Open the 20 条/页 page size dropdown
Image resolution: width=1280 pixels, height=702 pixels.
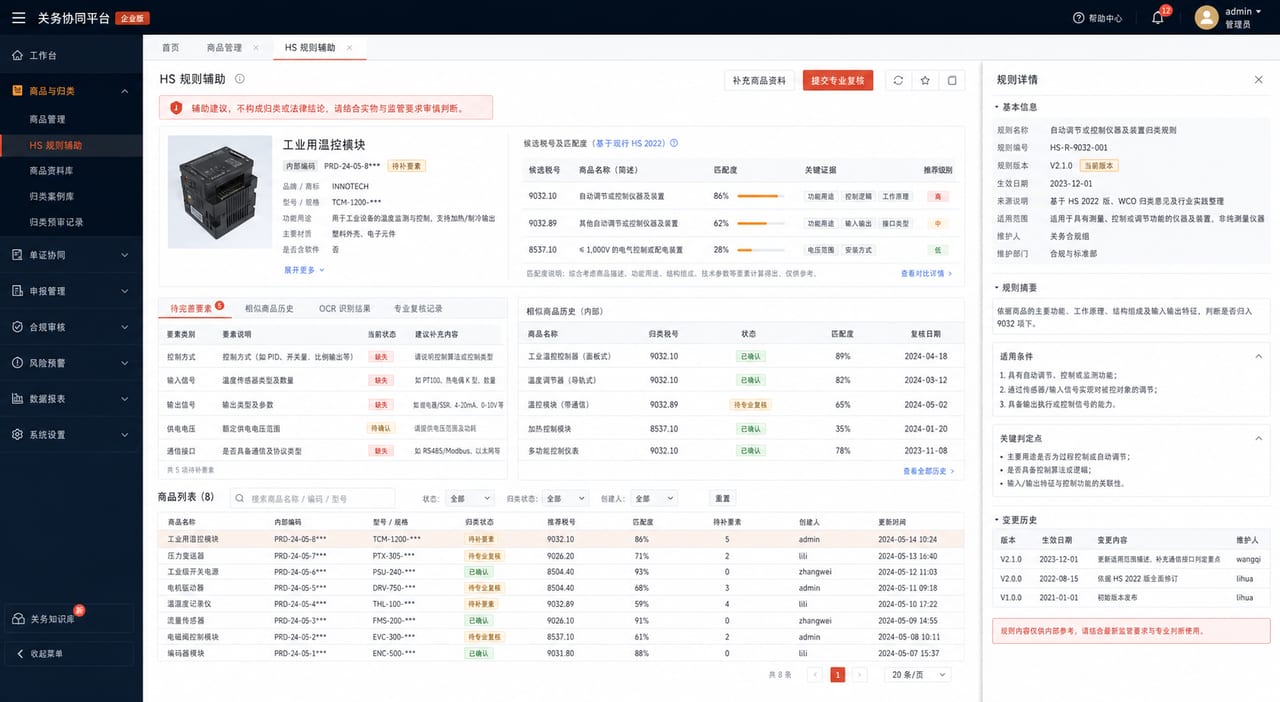(918, 674)
